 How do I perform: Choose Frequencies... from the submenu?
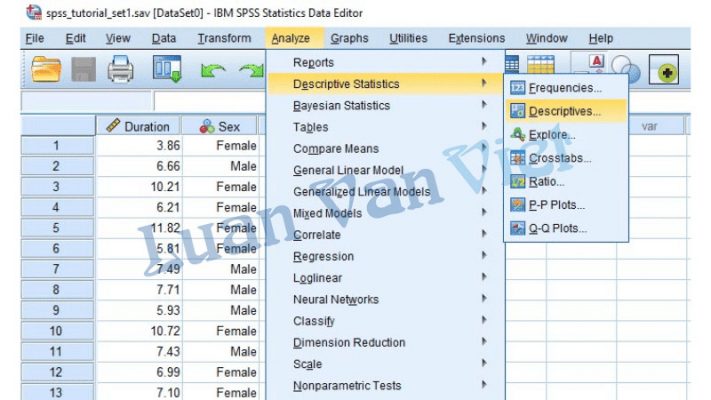[565, 88]
